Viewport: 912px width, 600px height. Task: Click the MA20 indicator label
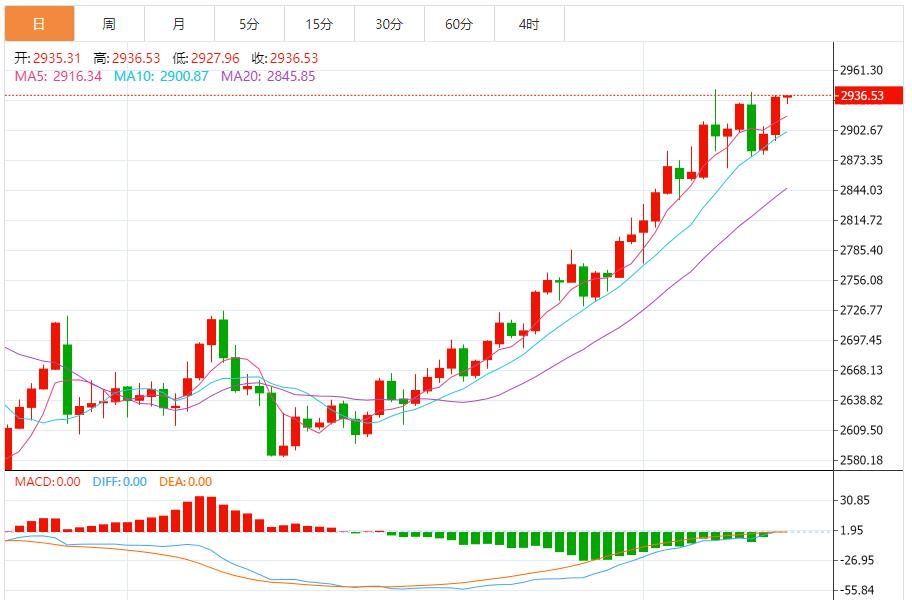tap(268, 75)
